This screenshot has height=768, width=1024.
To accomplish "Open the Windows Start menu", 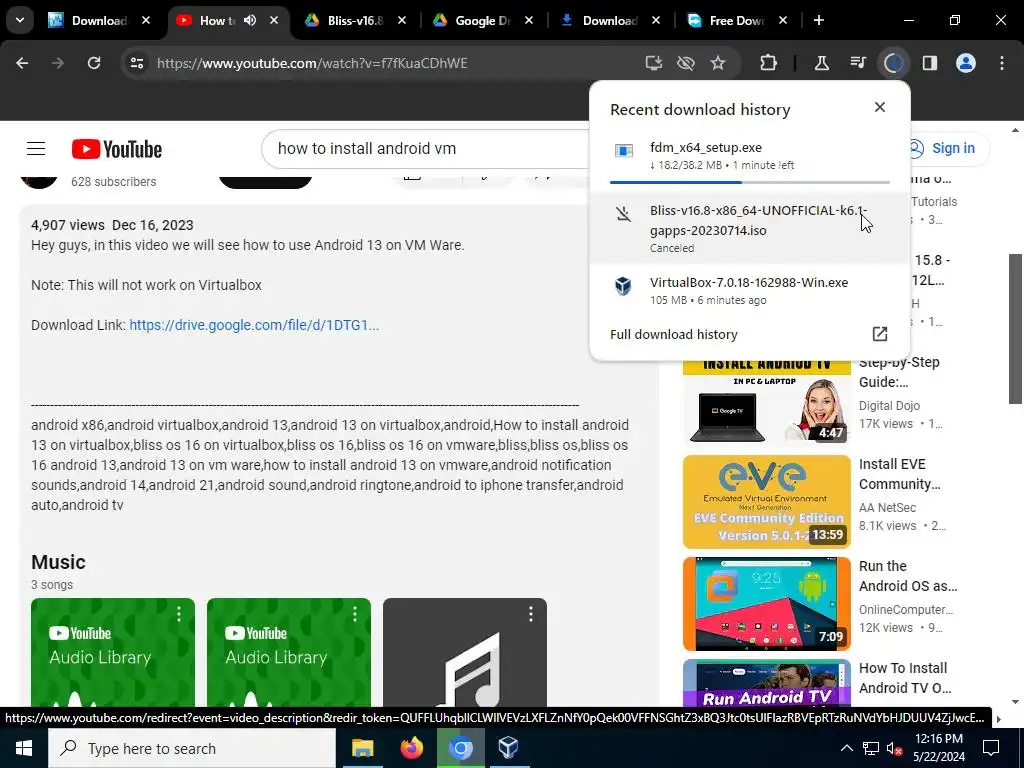I will (24, 748).
